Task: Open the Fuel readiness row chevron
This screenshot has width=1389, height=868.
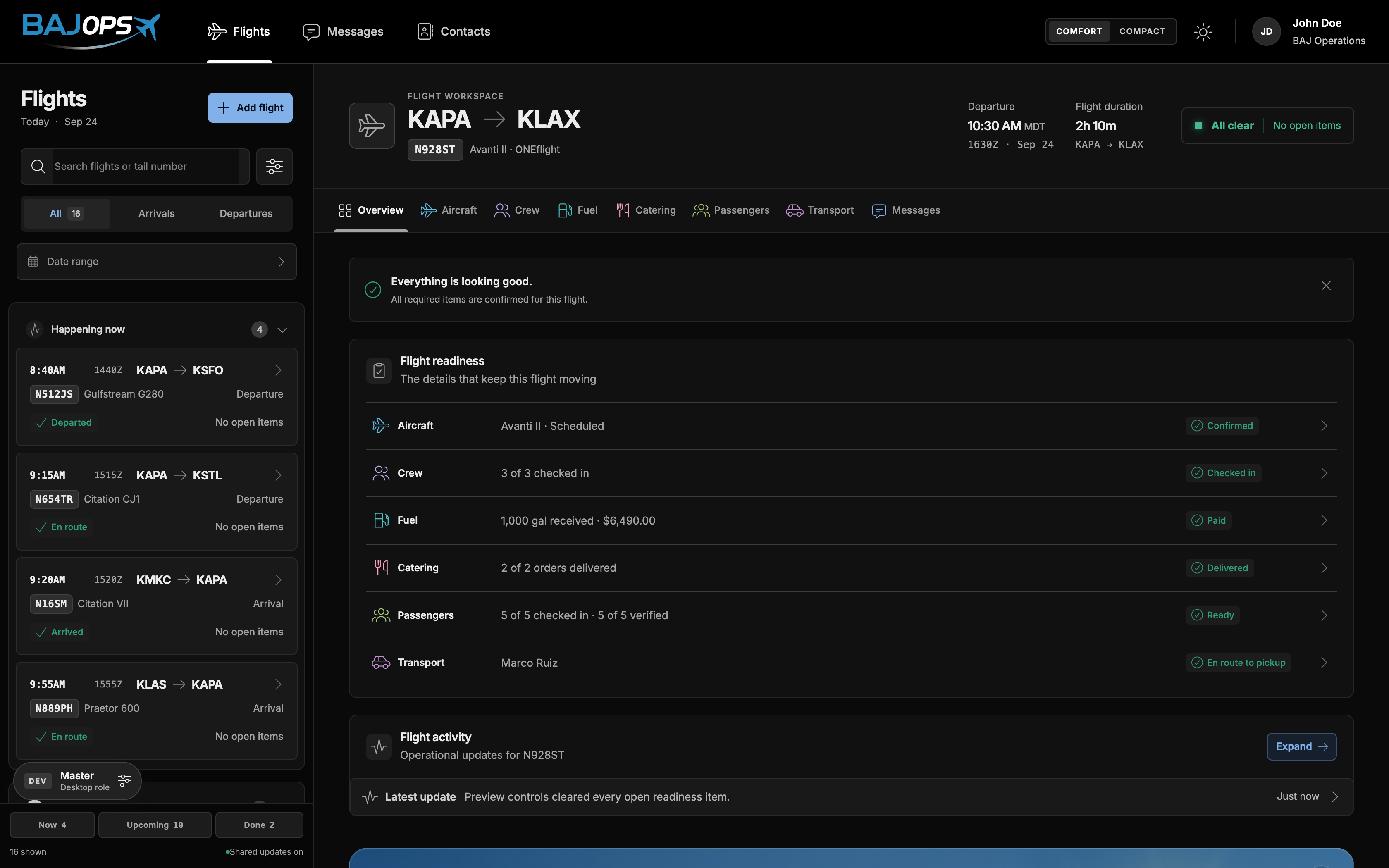Action: pyautogui.click(x=1324, y=521)
